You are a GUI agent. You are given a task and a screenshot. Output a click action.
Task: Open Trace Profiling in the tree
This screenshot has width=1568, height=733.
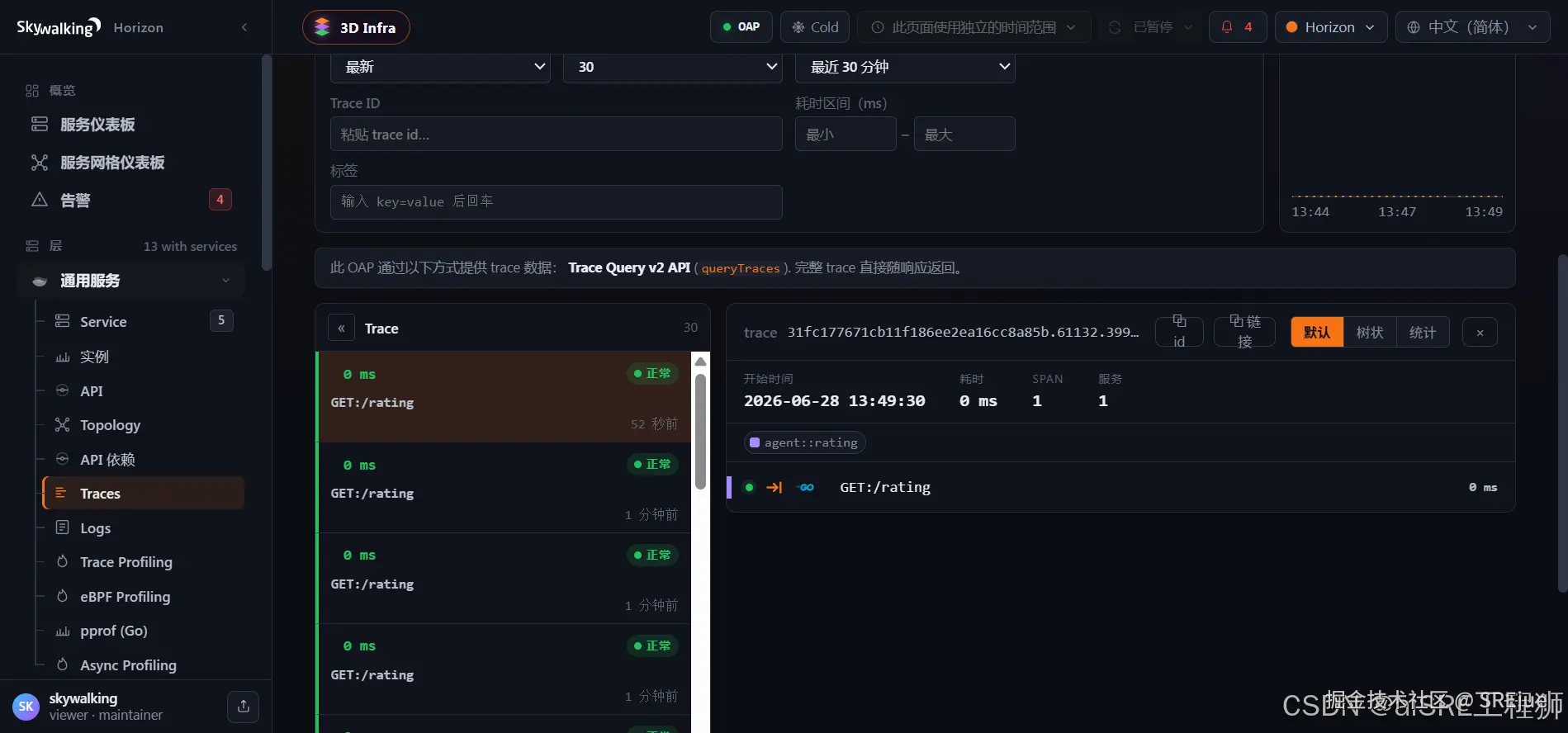(x=126, y=562)
